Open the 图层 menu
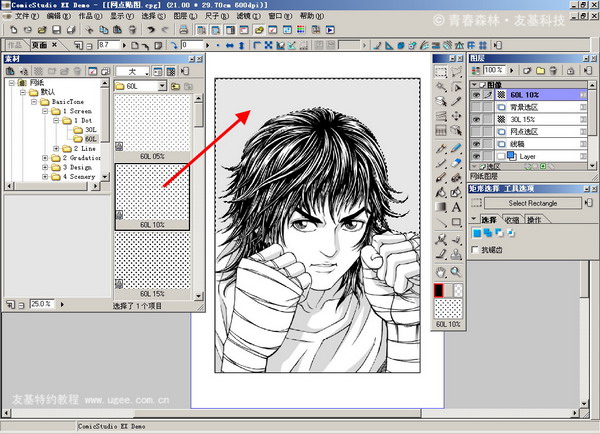This screenshot has height=434, width=600. pos(185,16)
